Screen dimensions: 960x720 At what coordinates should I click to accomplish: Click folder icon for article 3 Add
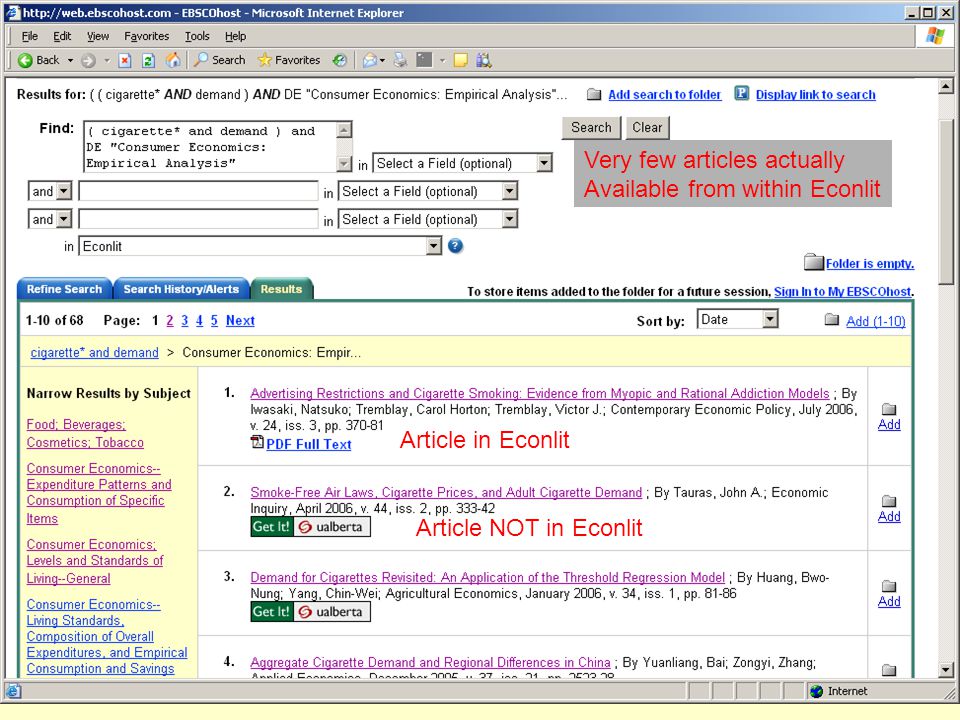(889, 586)
